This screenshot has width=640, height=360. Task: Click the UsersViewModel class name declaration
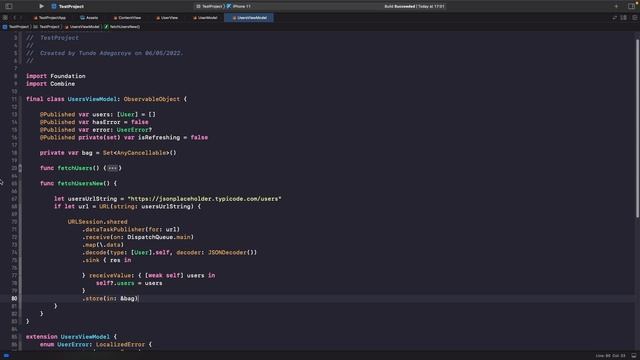pos(92,99)
